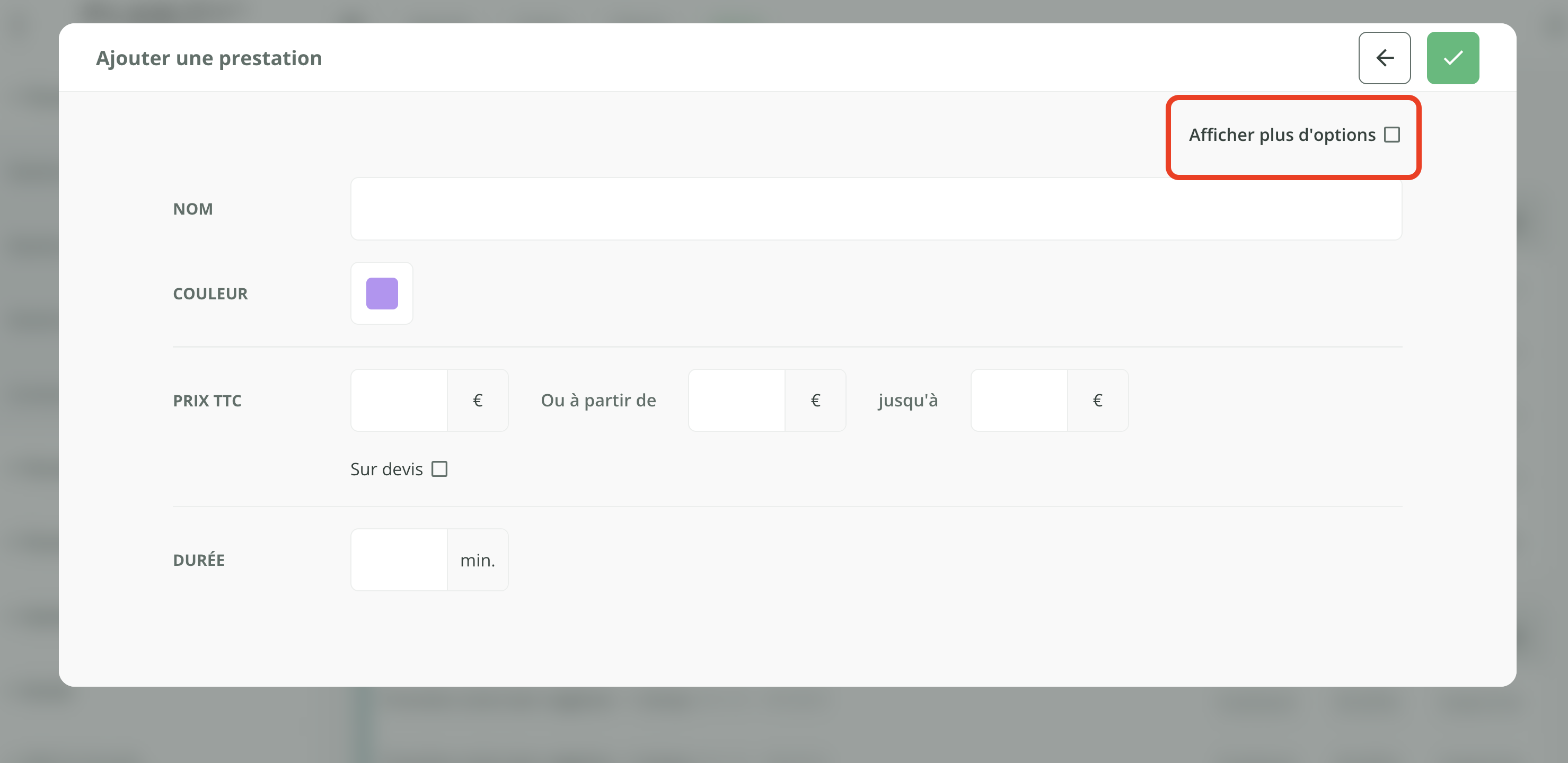
Task: Click the min. unit addon
Action: (478, 560)
